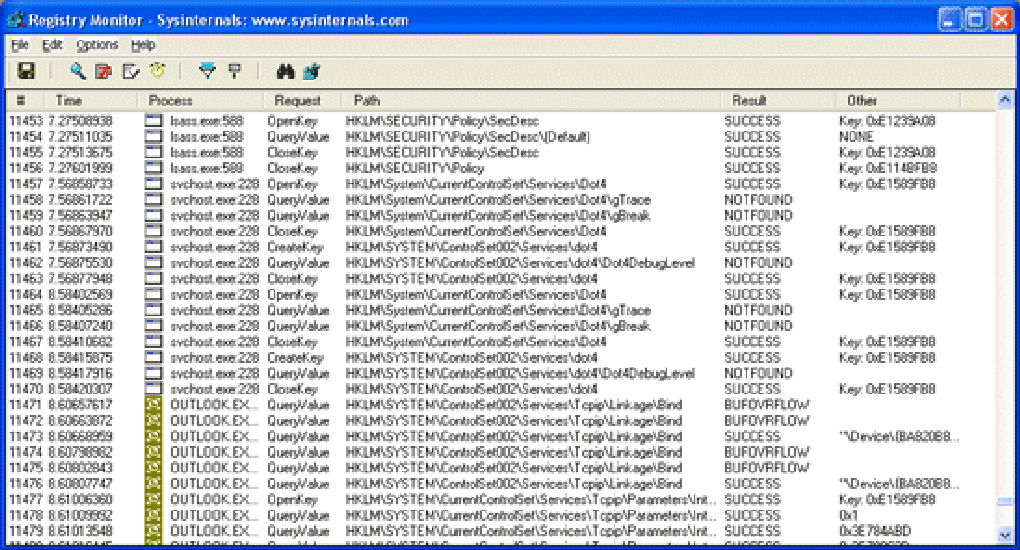Click the Other column header

898,101
